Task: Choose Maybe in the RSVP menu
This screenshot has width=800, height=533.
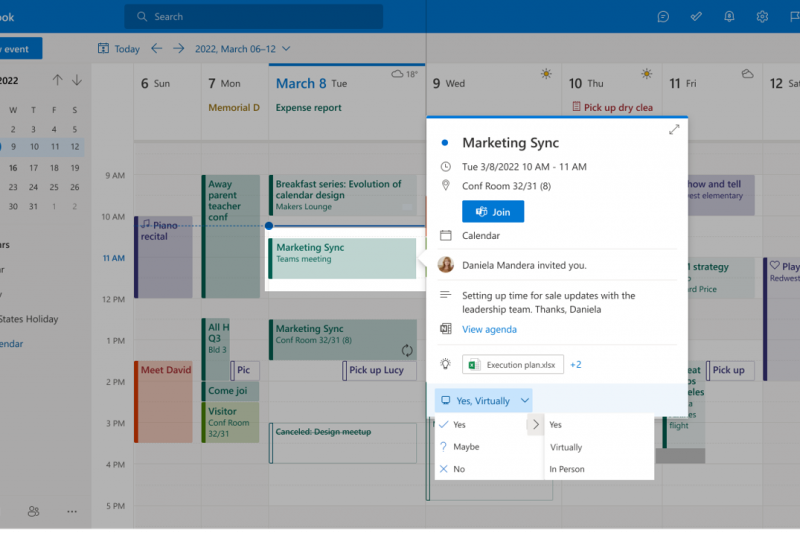Action: tap(466, 447)
